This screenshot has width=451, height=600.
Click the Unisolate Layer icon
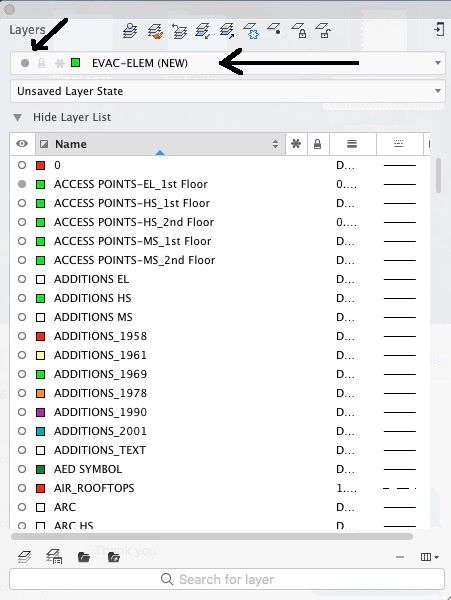tap(227, 31)
